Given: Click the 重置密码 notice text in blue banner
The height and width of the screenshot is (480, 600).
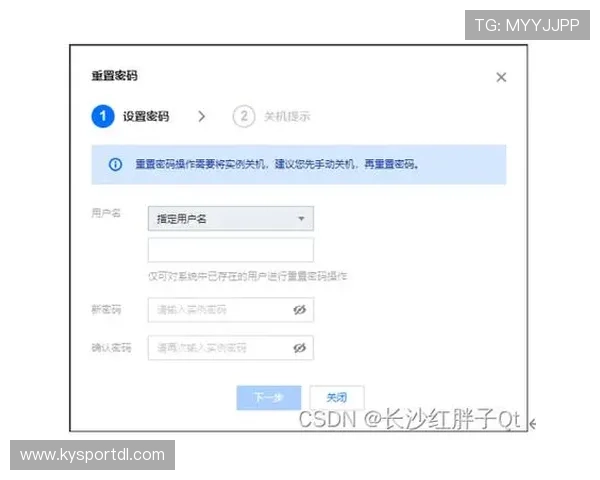Looking at the screenshot, I should (x=277, y=164).
